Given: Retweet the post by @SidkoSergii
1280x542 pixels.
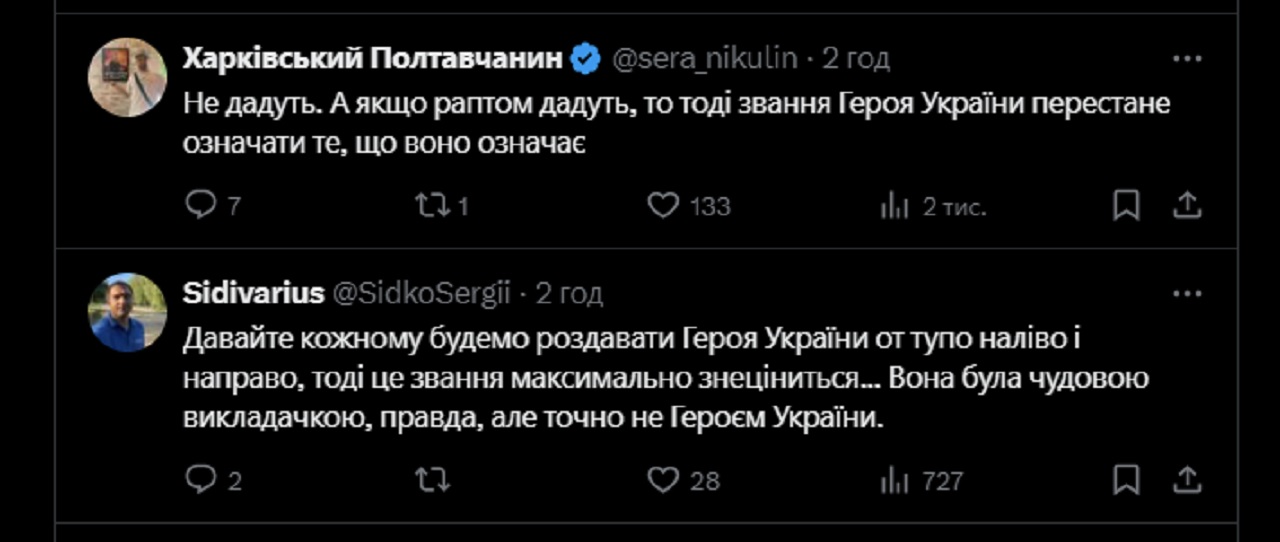Looking at the screenshot, I should pyautogui.click(x=431, y=481).
